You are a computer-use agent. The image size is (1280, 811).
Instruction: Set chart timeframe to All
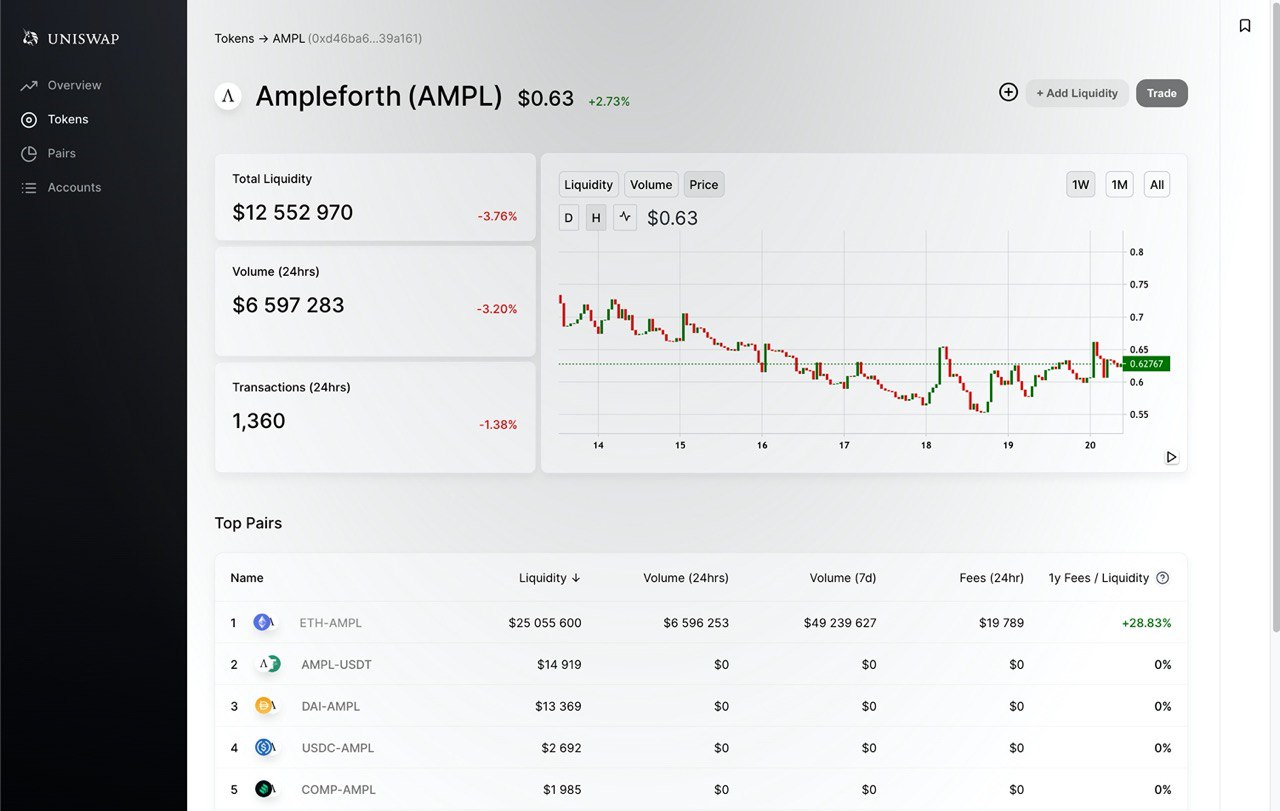click(x=1157, y=184)
